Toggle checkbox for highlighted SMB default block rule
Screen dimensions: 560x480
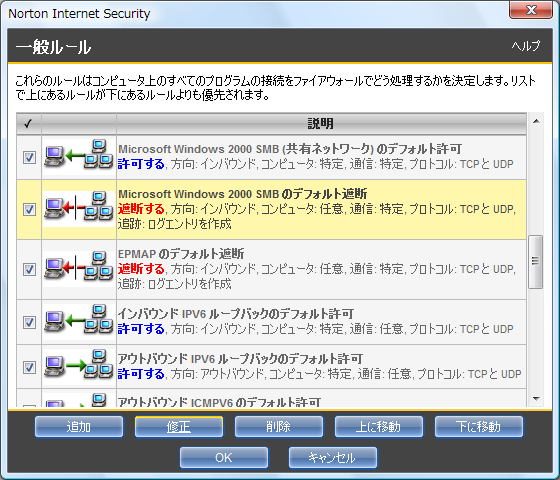pos(29,209)
